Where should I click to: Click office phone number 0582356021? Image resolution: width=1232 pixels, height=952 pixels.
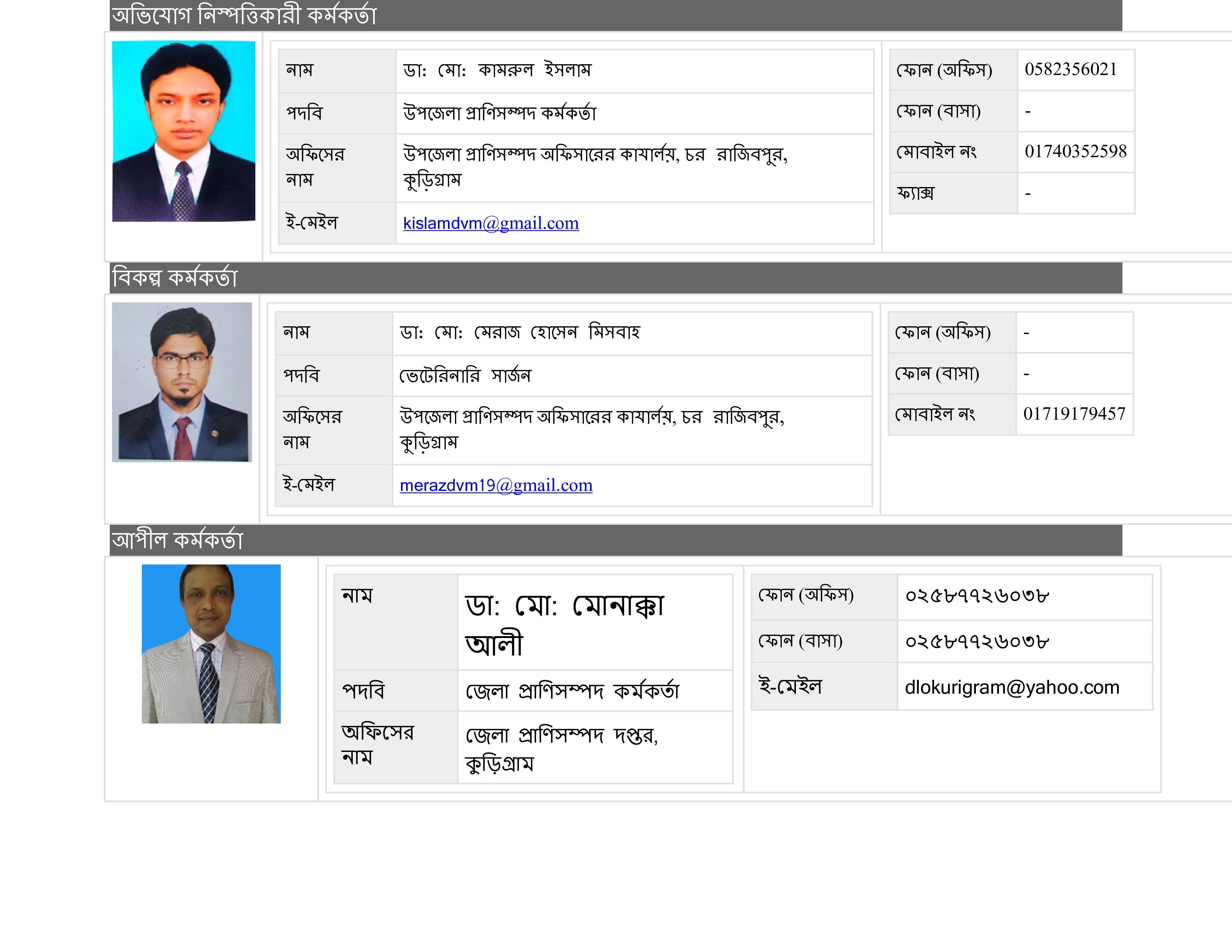click(1070, 69)
